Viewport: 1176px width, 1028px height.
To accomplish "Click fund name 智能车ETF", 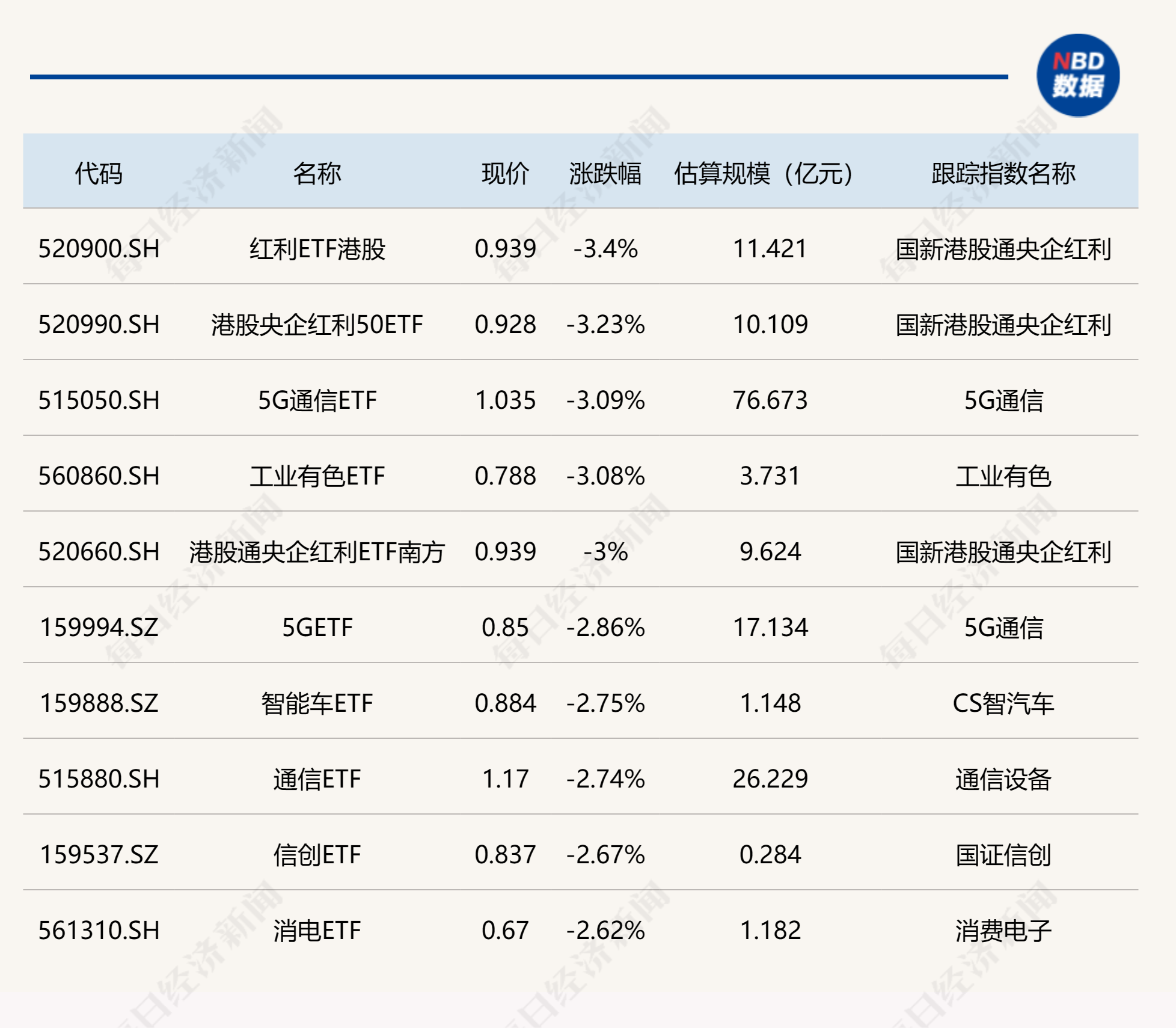I will (x=317, y=703).
